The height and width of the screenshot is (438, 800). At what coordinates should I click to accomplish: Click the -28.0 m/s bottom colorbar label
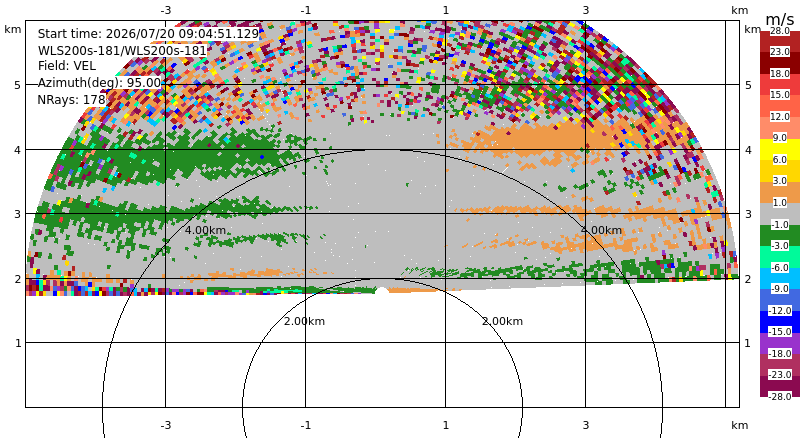(780, 396)
